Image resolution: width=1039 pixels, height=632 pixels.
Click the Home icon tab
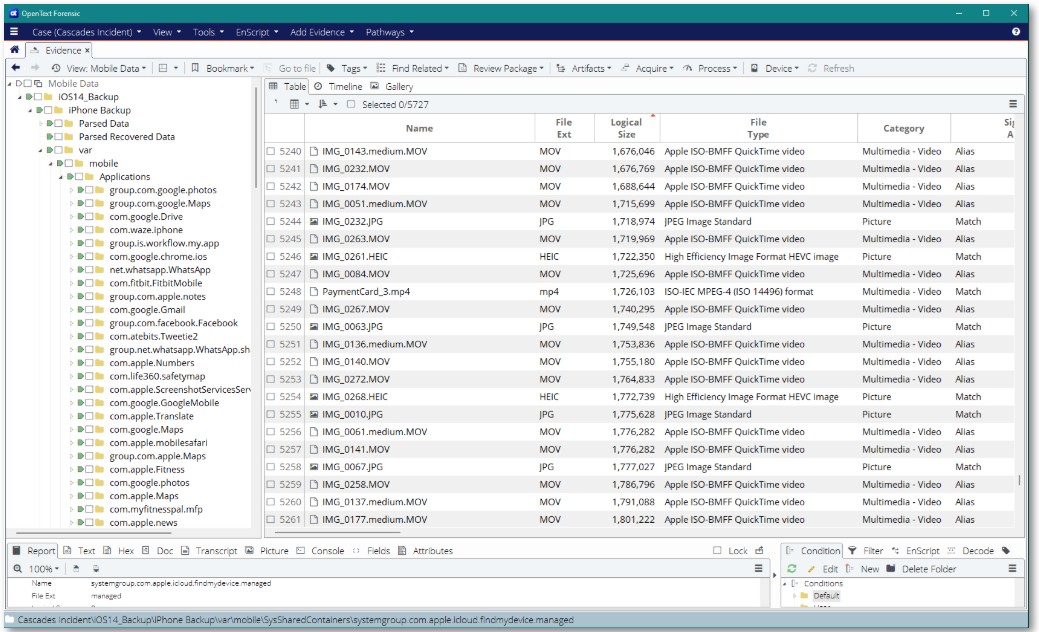15,50
